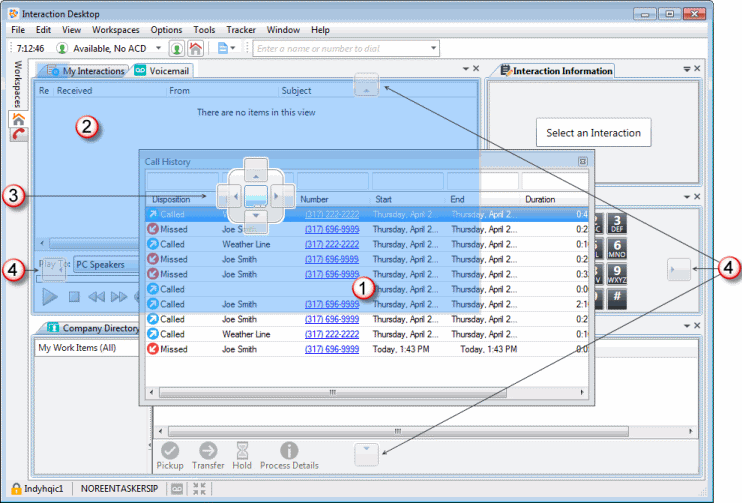Click the green agent status toolbar icon
The width and height of the screenshot is (742, 503).
click(176, 48)
